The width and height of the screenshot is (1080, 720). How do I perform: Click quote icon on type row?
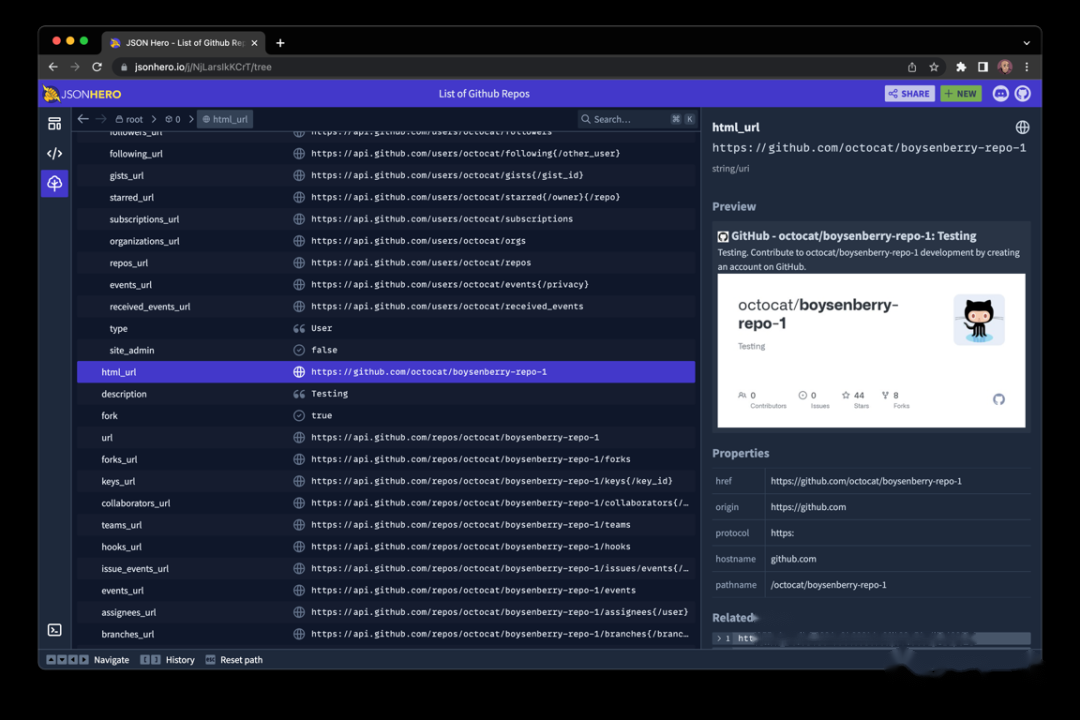299,329
